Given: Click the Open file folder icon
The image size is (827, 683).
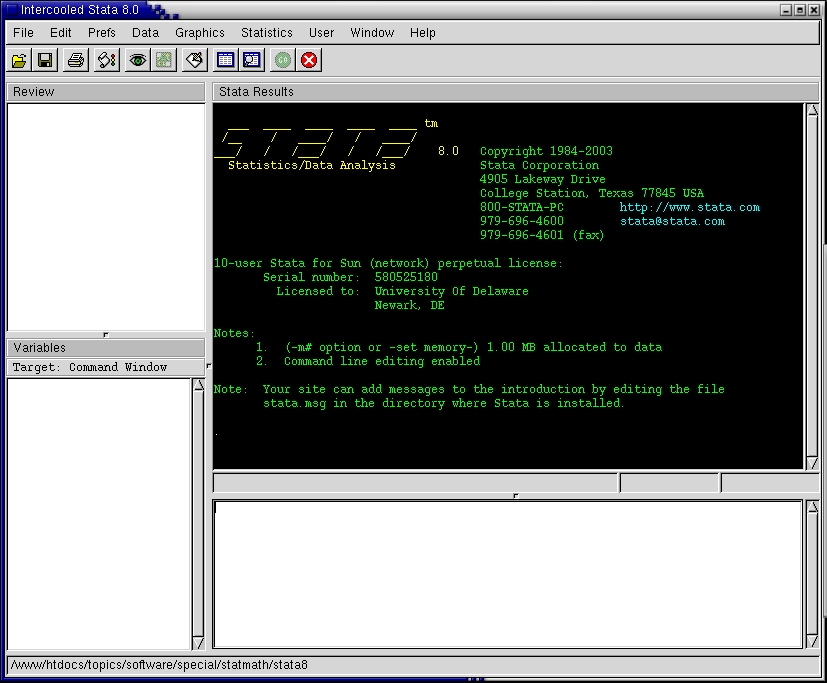Looking at the screenshot, I should 19,60.
